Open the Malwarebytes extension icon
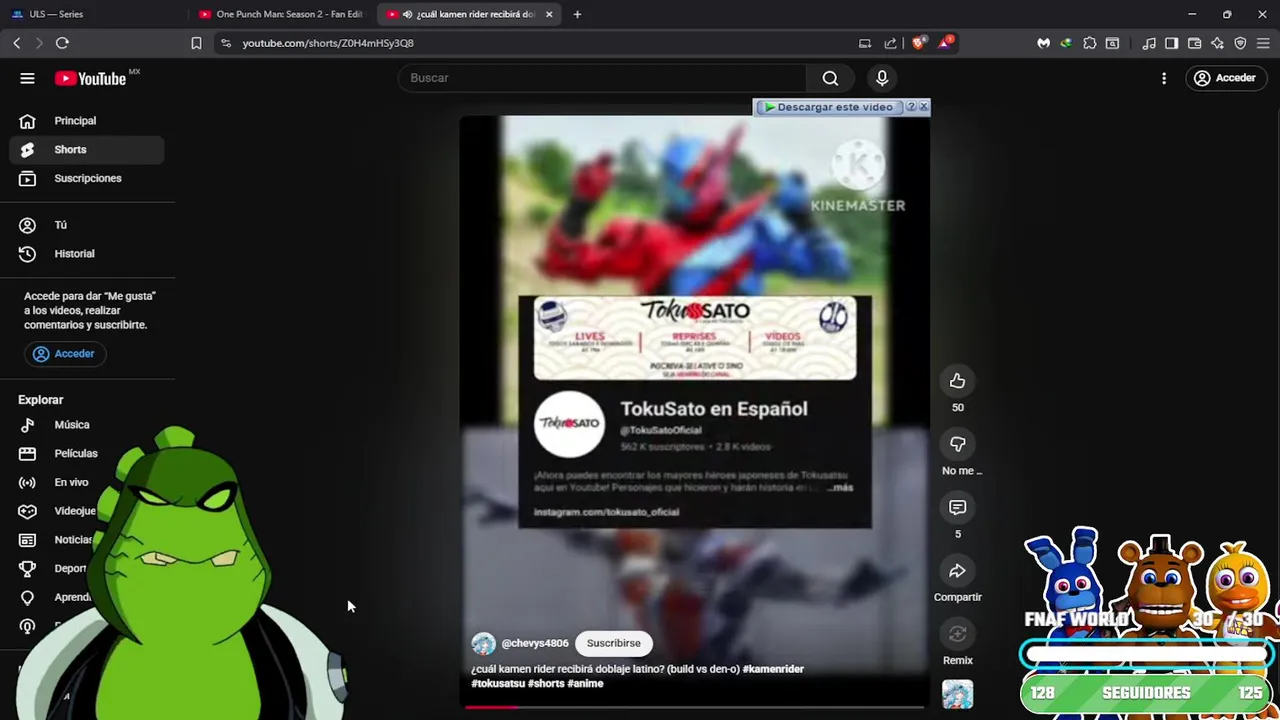The height and width of the screenshot is (720, 1280). (x=1043, y=43)
